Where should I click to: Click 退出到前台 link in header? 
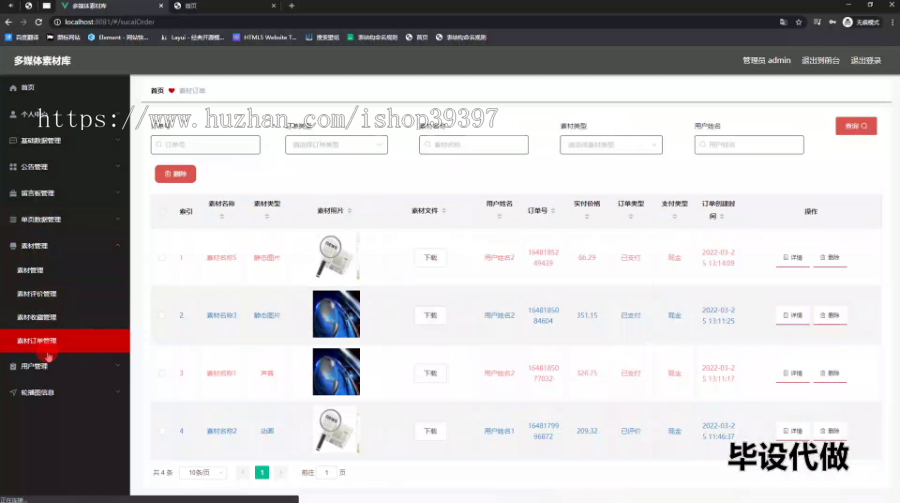point(820,60)
